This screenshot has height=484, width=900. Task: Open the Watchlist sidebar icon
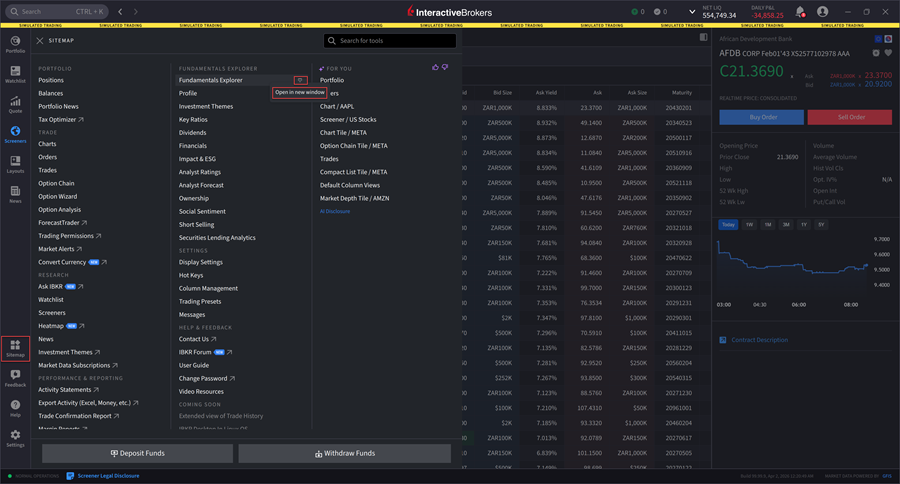(15, 74)
